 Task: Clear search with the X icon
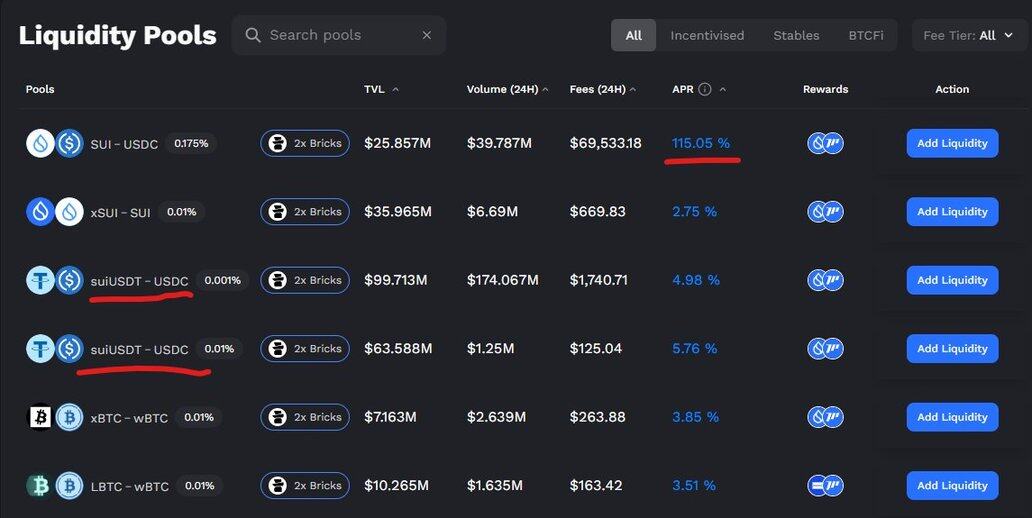426,35
